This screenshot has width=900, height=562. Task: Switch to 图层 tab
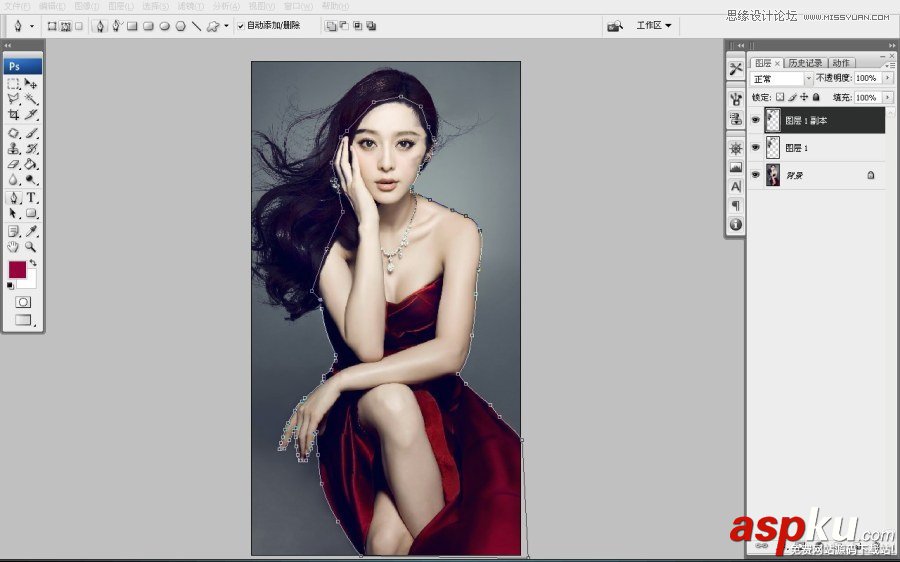(x=766, y=63)
